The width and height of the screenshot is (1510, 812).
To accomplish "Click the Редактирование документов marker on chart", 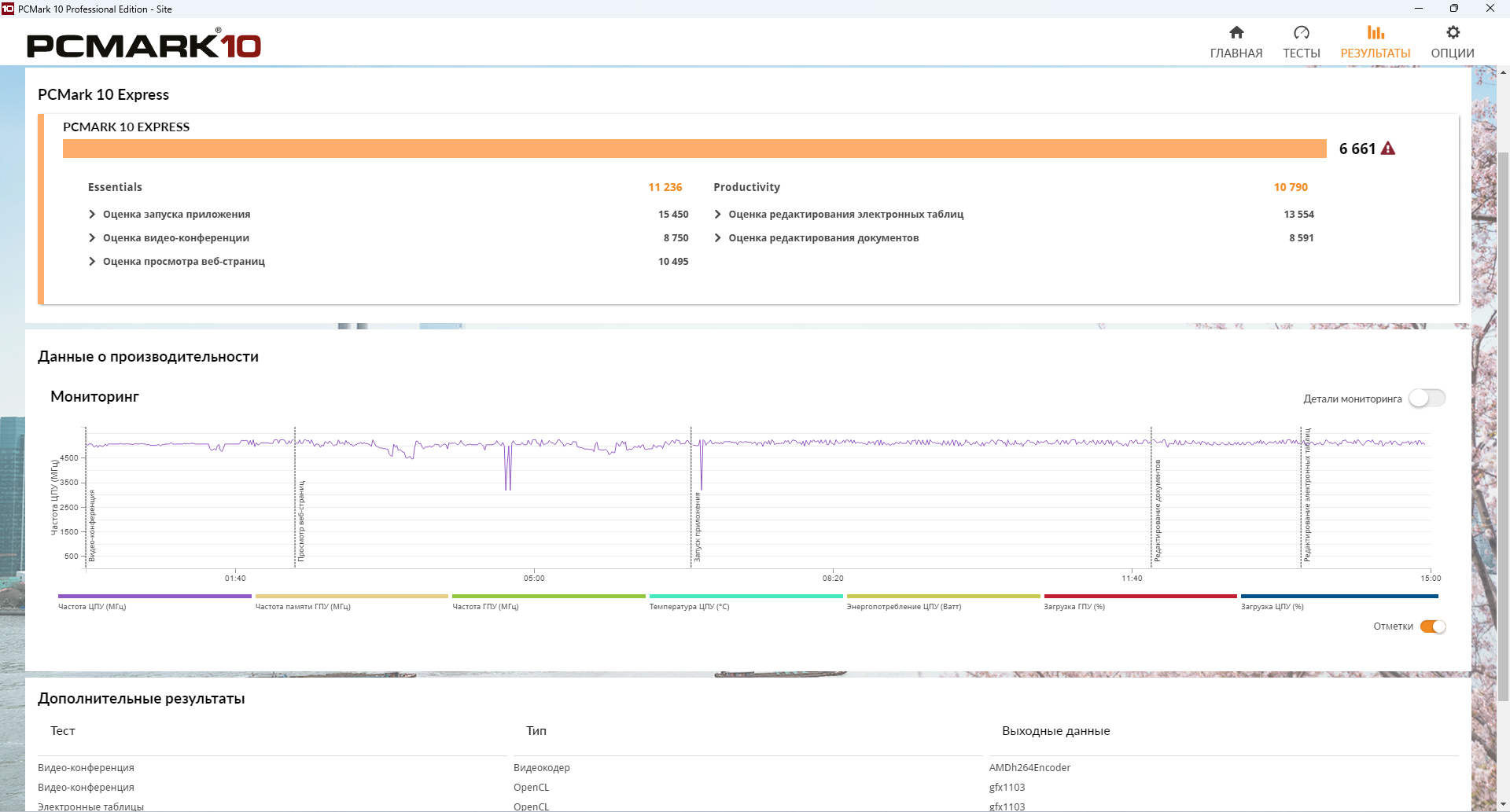I will pyautogui.click(x=1158, y=511).
